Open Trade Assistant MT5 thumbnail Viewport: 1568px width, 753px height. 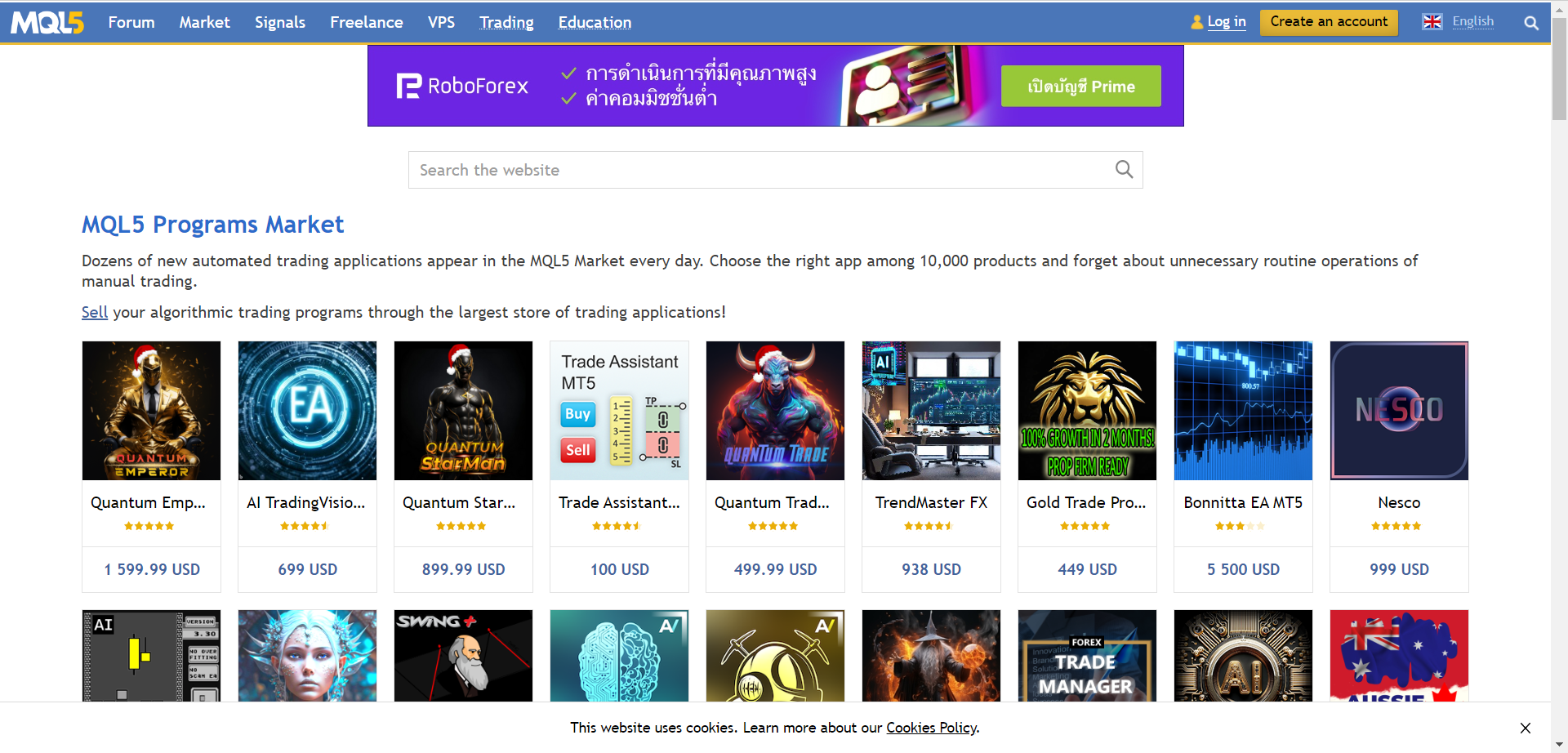tap(620, 411)
